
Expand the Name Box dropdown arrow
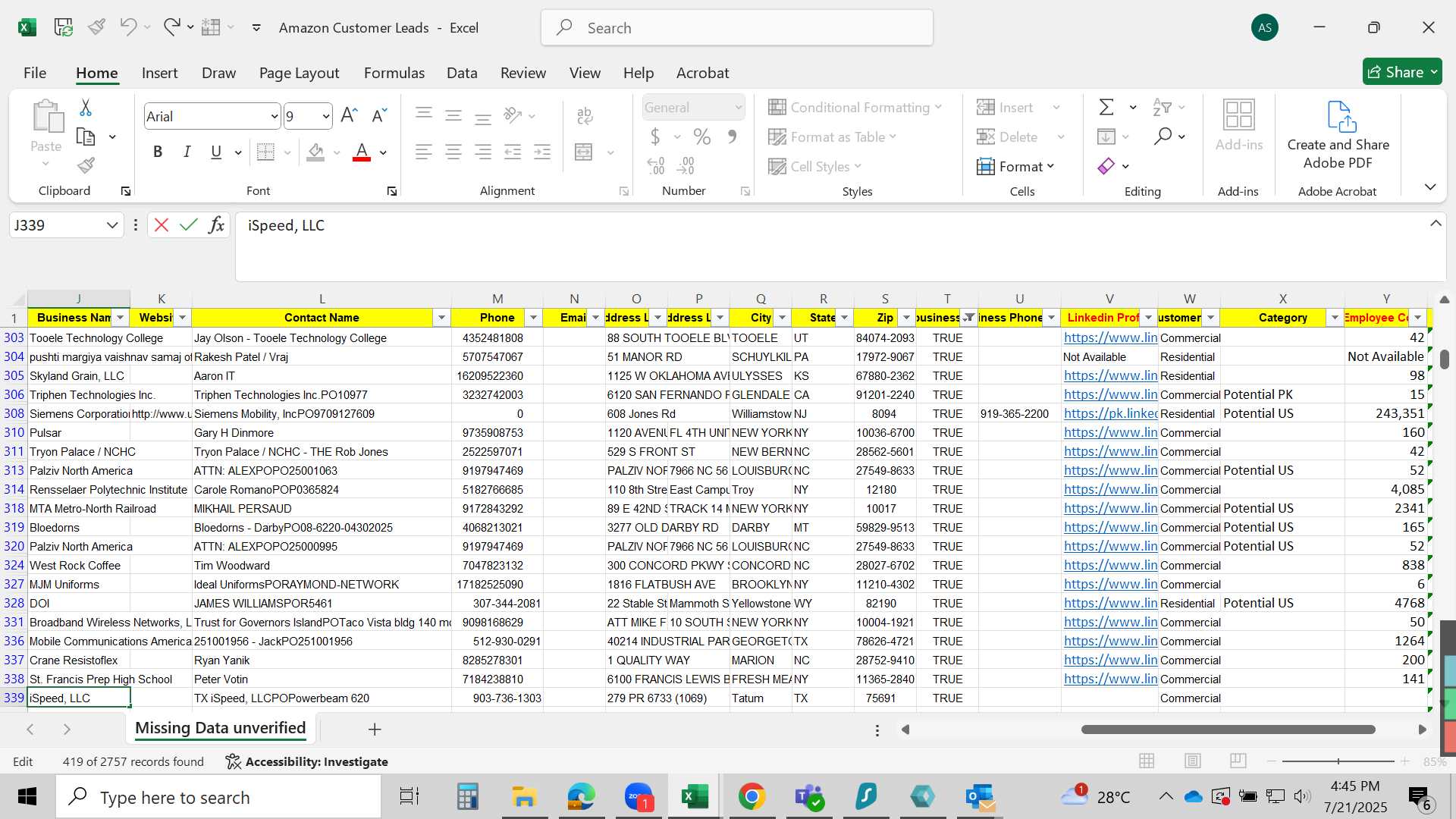111,225
